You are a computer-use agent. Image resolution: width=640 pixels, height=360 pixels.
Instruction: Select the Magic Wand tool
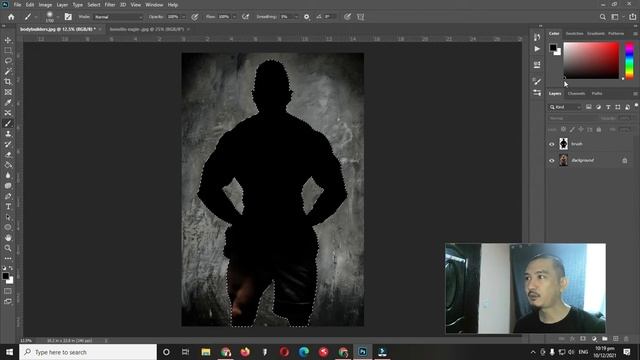[8, 71]
